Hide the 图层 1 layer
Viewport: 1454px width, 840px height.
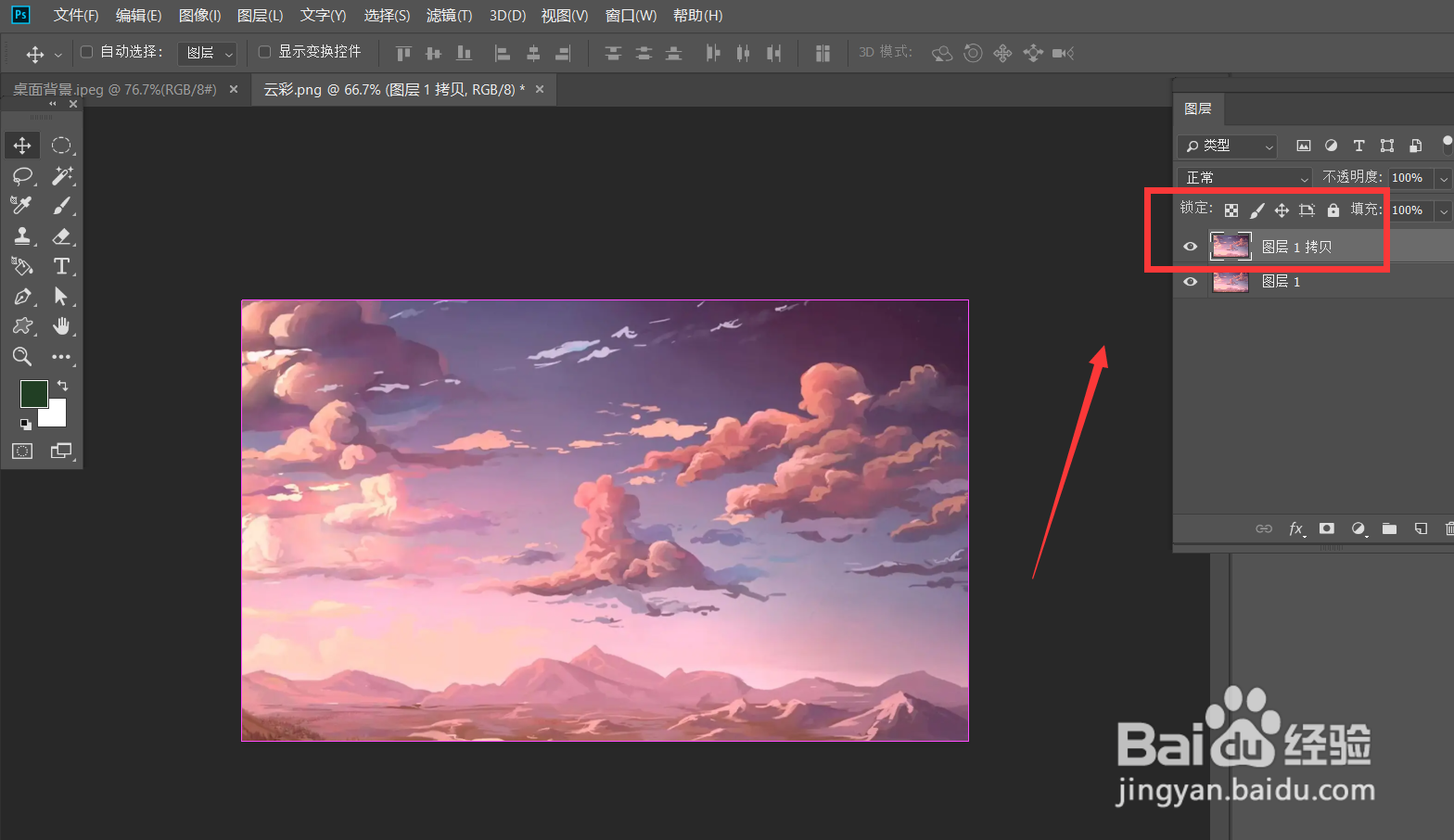[x=1191, y=282]
